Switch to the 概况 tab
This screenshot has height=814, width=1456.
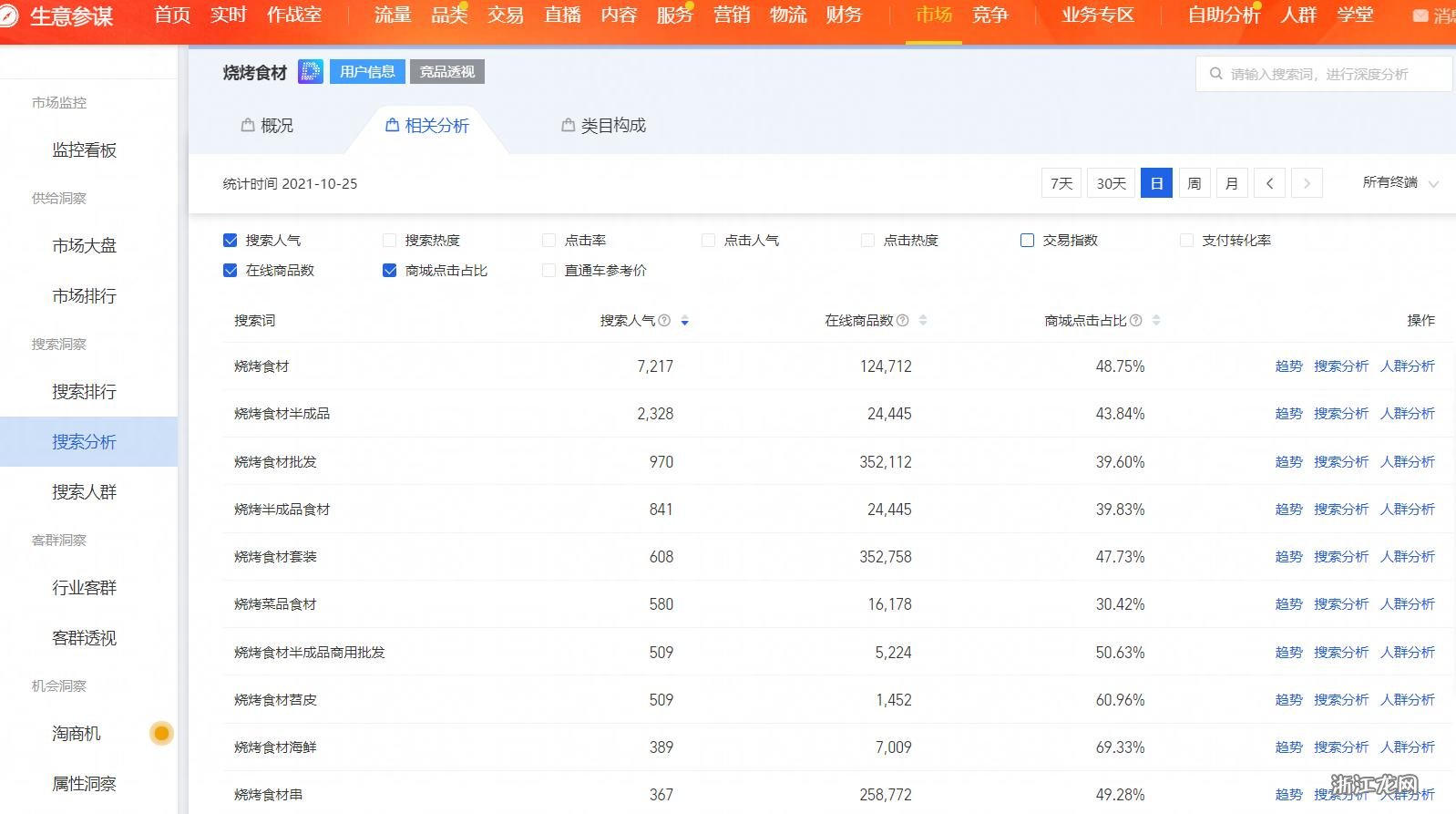267,126
